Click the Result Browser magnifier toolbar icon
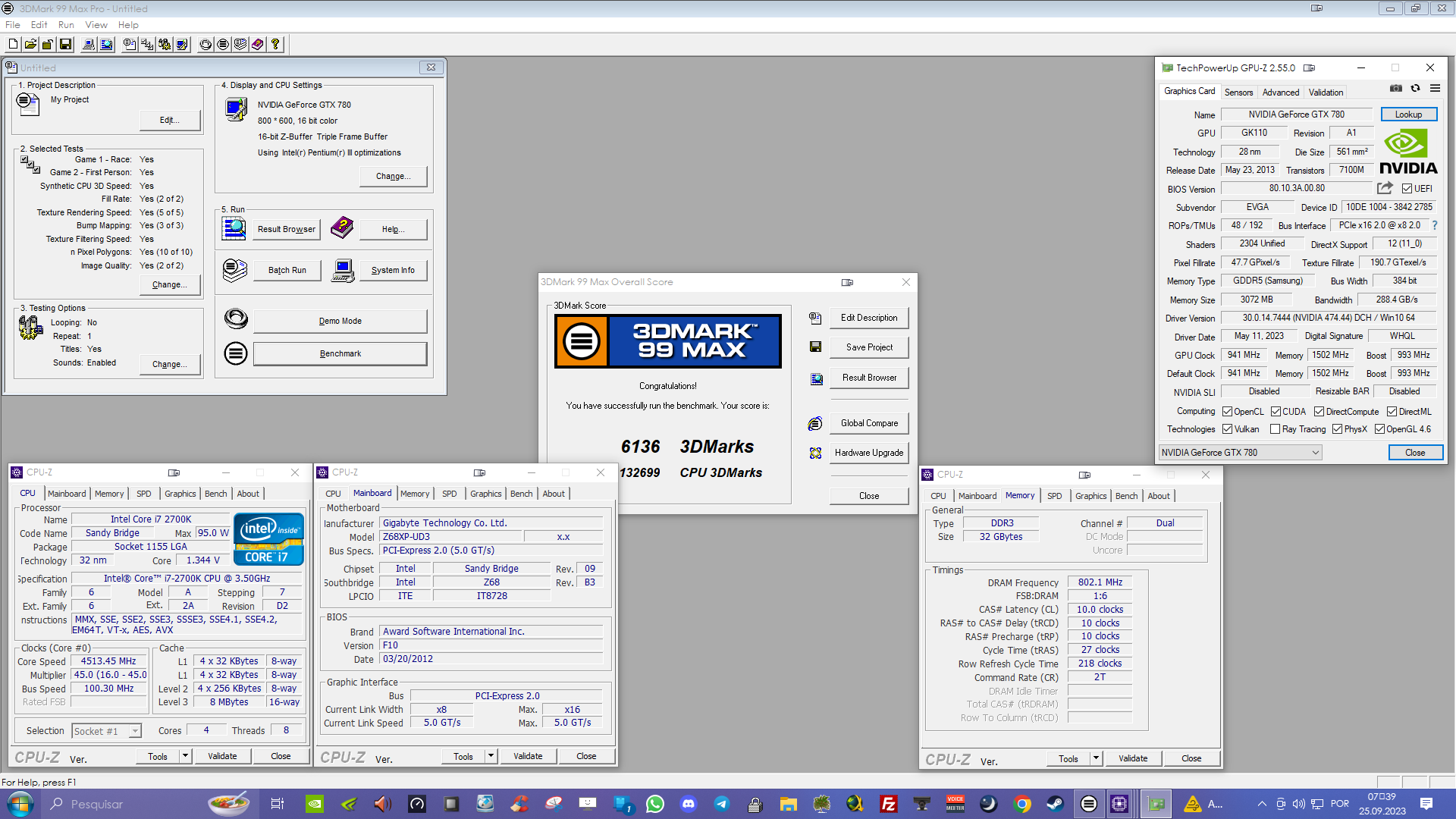This screenshot has width=1456, height=819. point(106,45)
